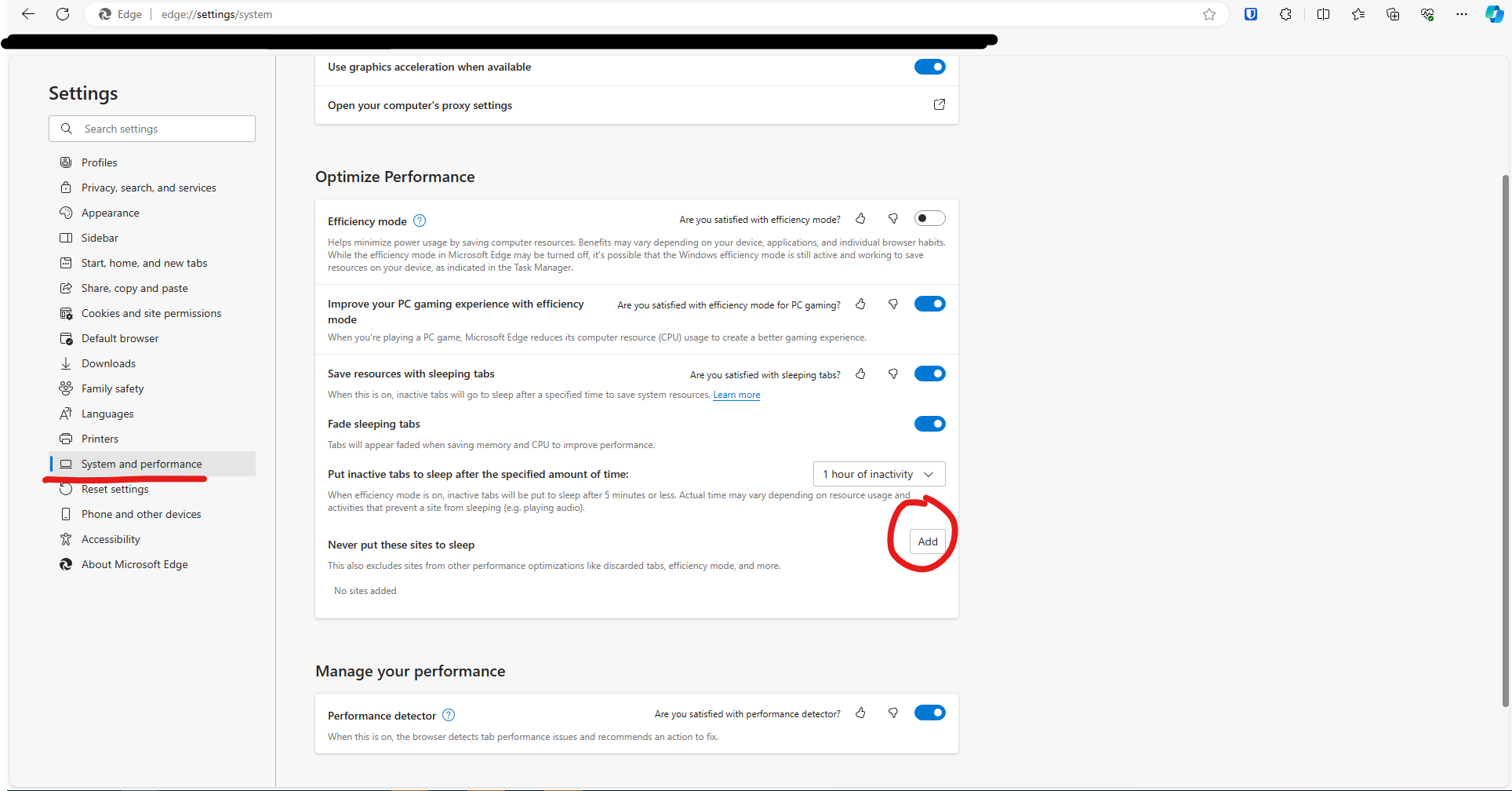This screenshot has height=791, width=1512.
Task: Enable the Efficiency mode toggle
Action: [929, 218]
